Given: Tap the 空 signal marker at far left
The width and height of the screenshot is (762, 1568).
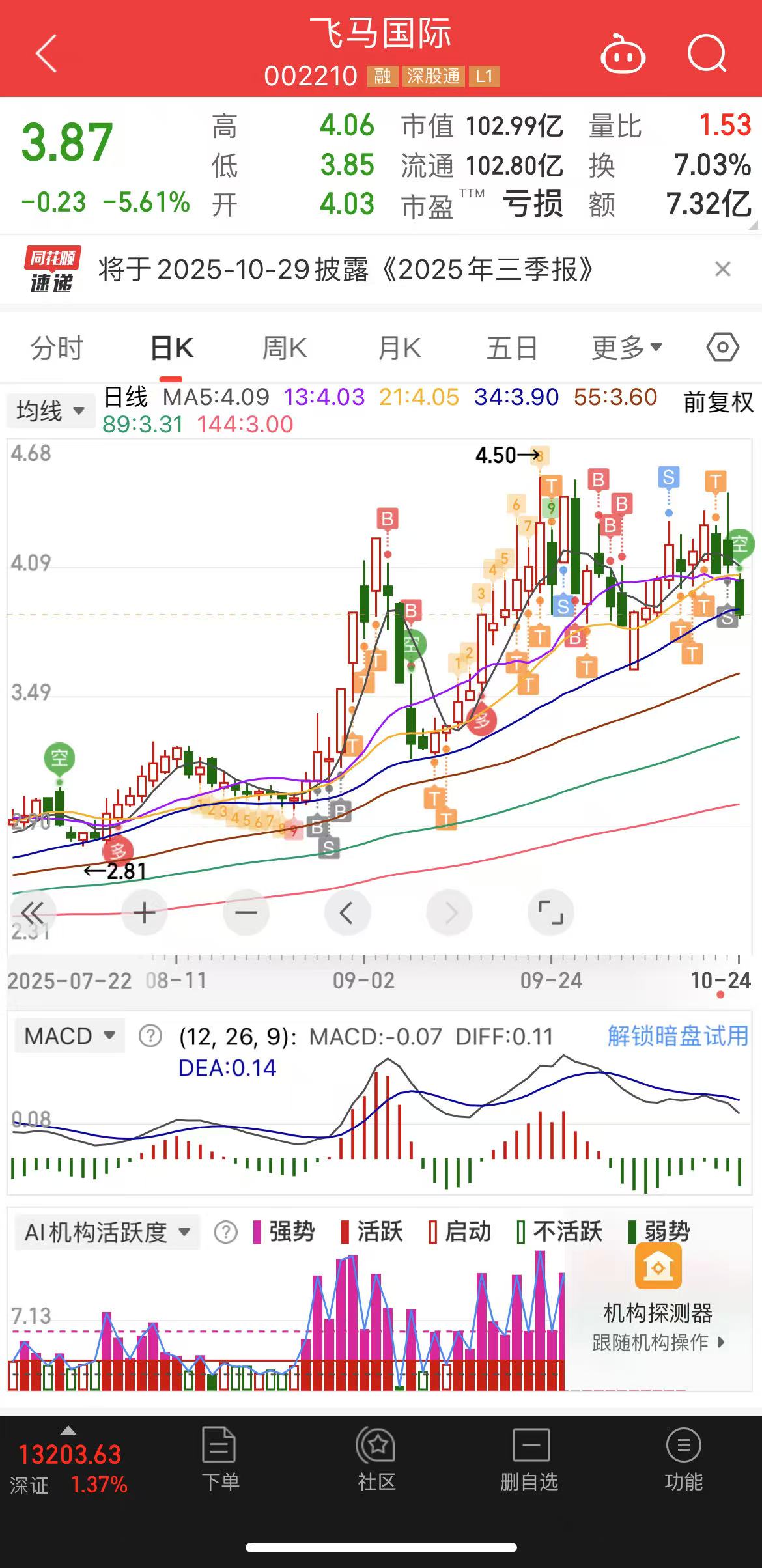Looking at the screenshot, I should coord(59,758).
